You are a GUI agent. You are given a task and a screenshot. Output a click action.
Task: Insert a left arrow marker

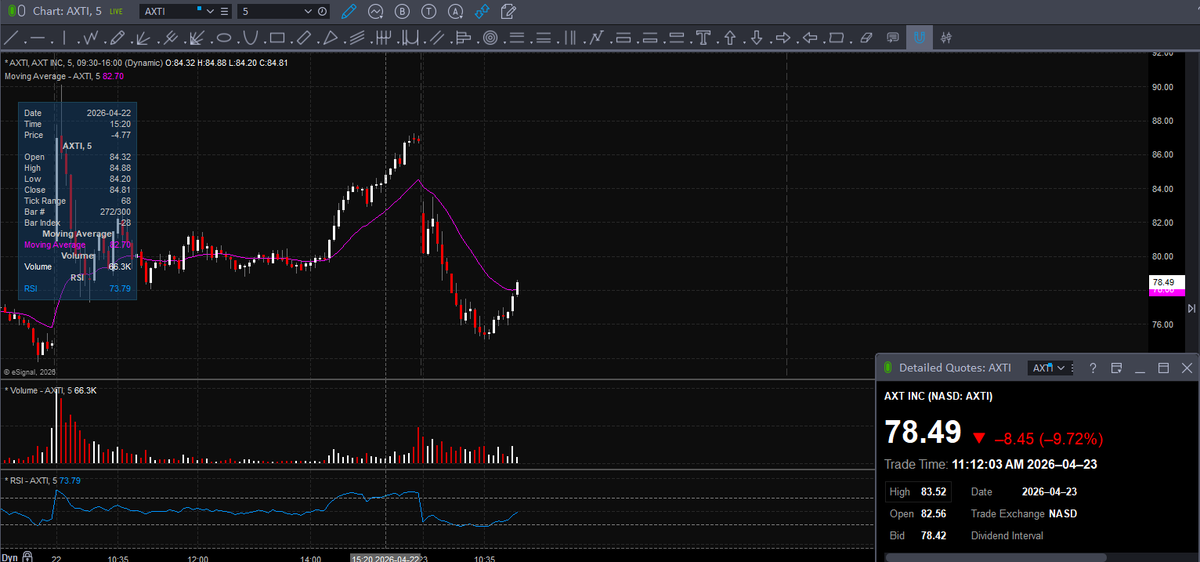coord(810,38)
